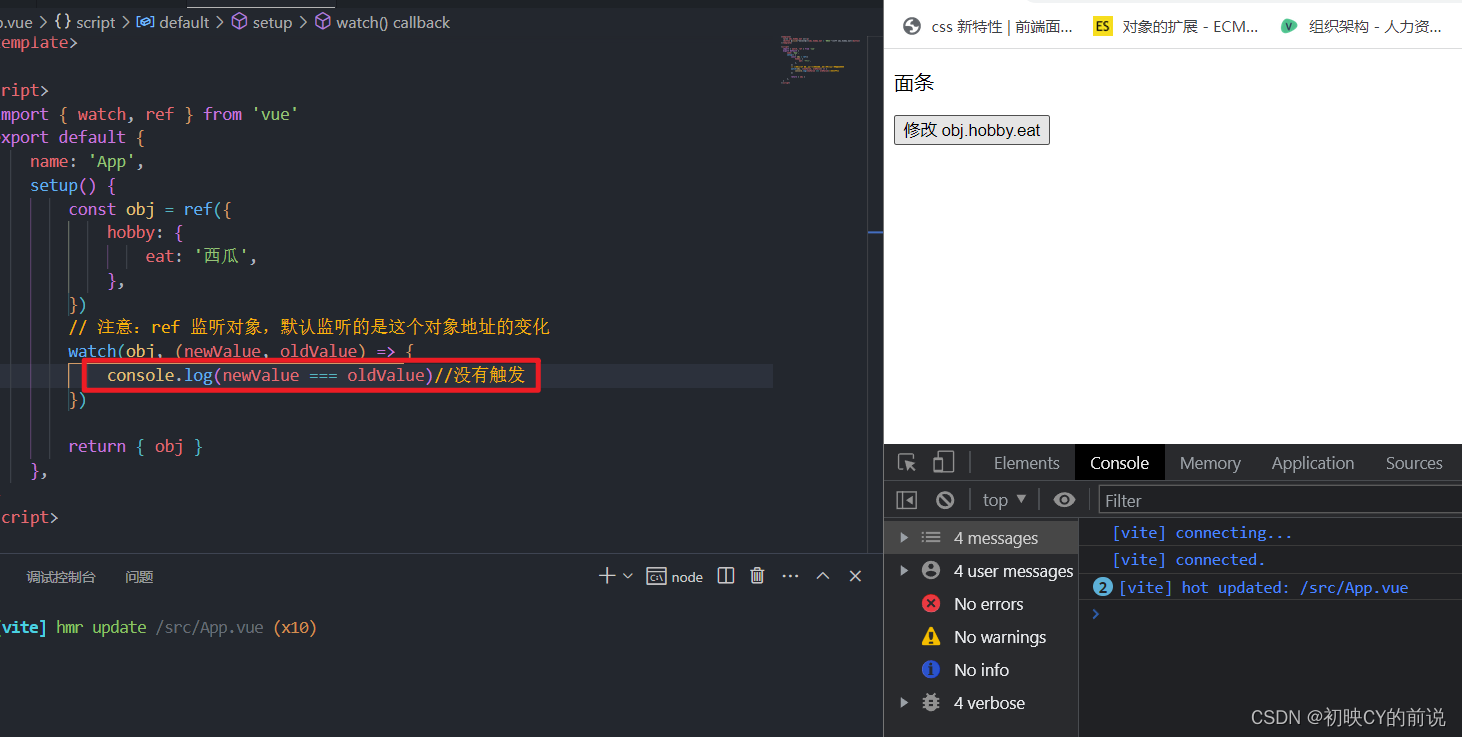1462x737 pixels.
Task: Activate DevTools inspect element picker icon
Action: (x=907, y=463)
